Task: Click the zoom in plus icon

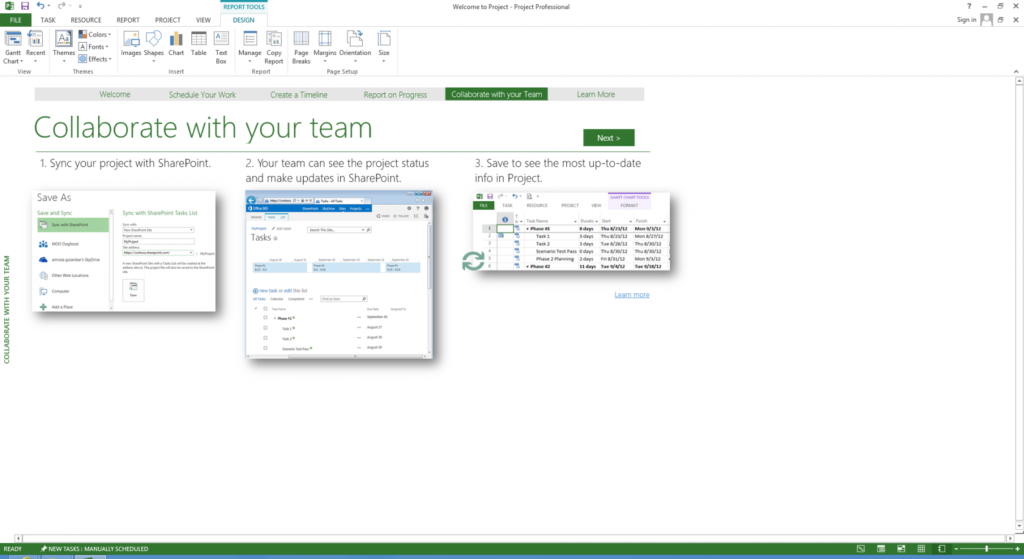Action: 1017,549
